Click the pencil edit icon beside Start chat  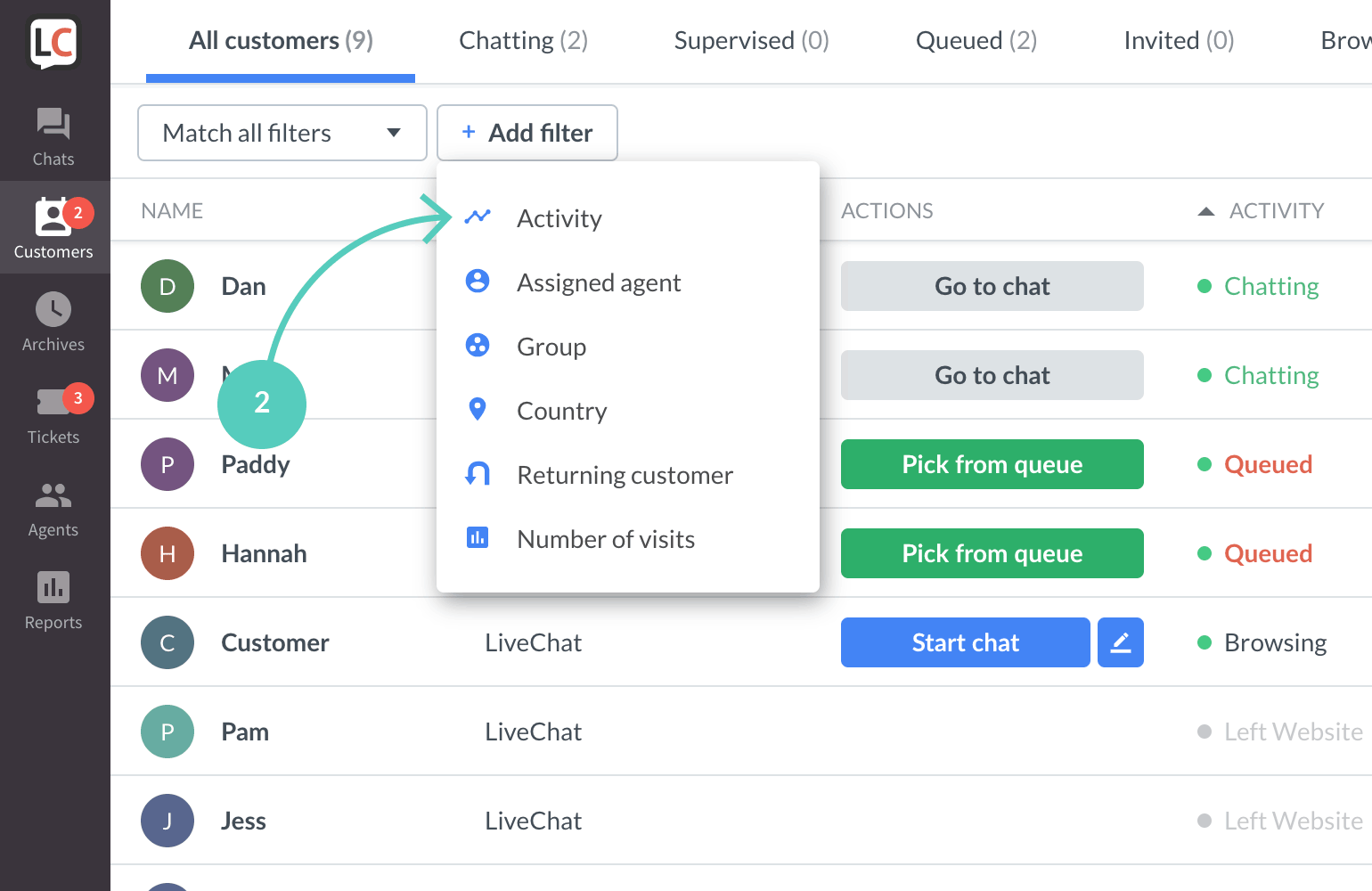[x=1121, y=642]
